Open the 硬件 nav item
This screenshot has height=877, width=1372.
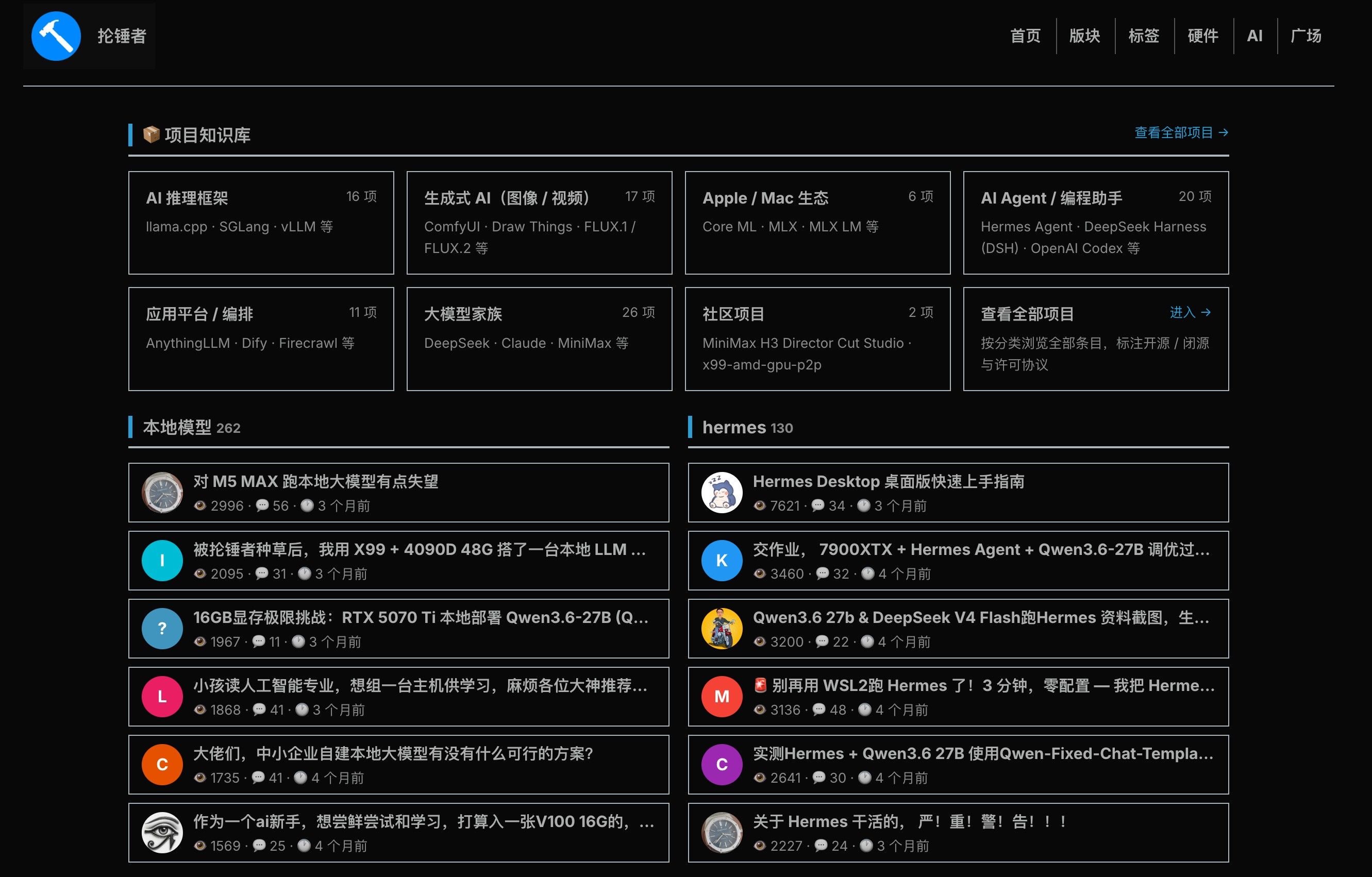point(1203,36)
